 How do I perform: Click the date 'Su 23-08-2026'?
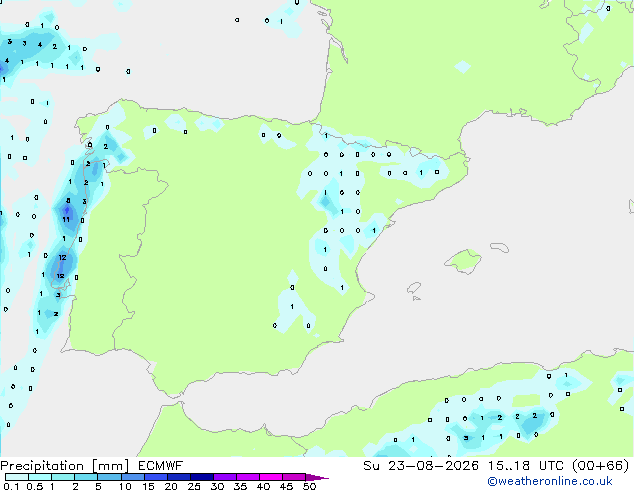(421, 466)
